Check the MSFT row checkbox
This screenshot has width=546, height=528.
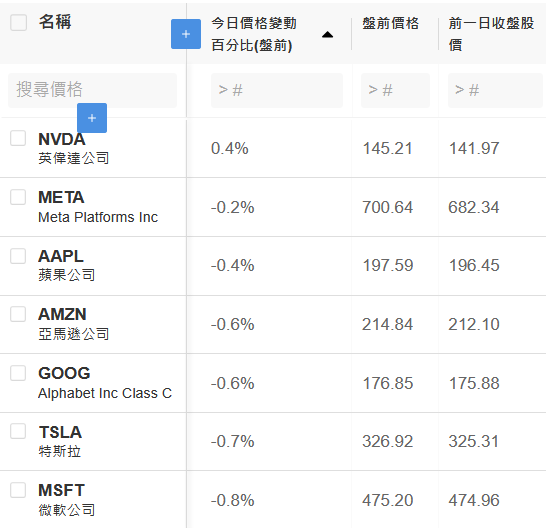pos(18,490)
